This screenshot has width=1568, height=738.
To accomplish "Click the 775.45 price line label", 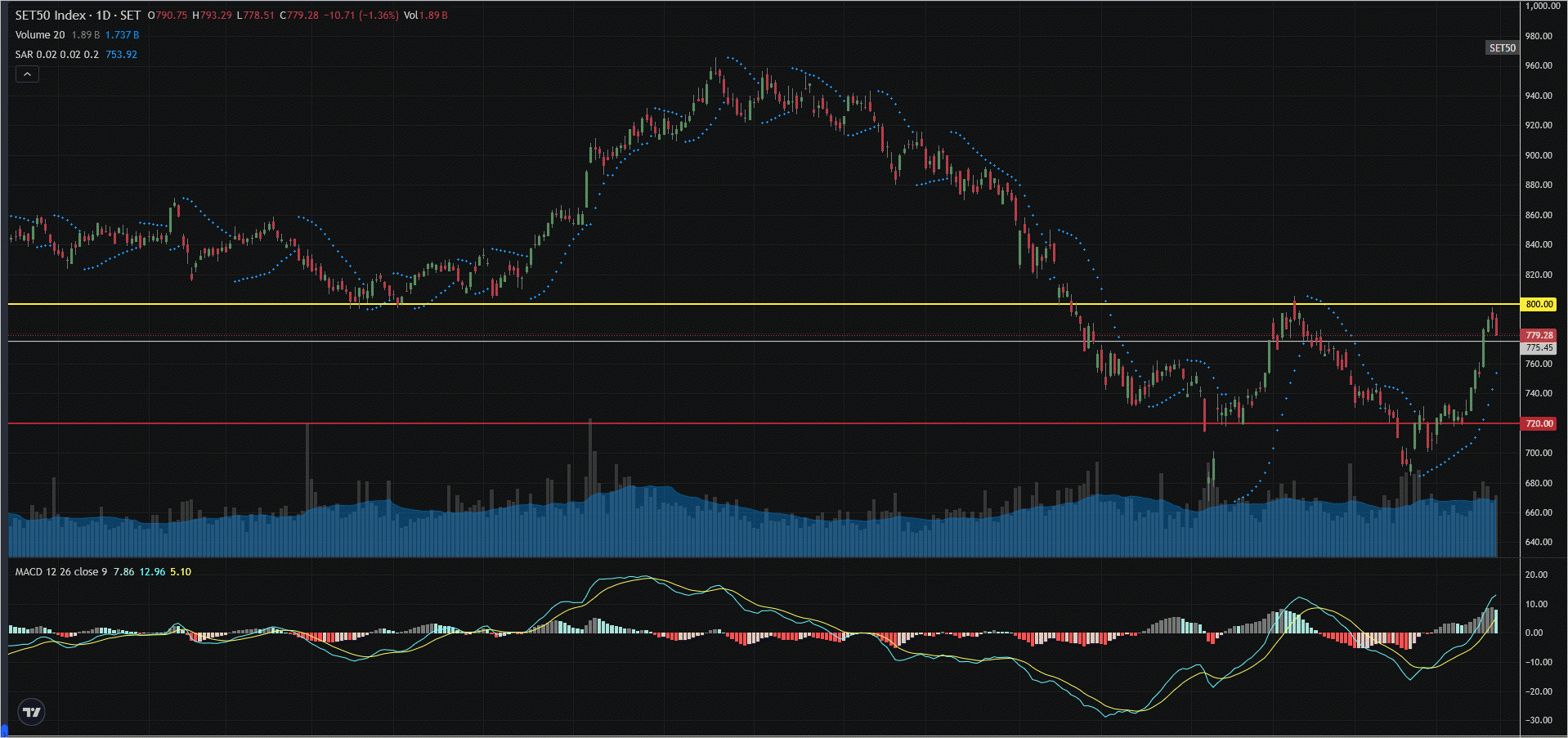I will [x=1539, y=347].
